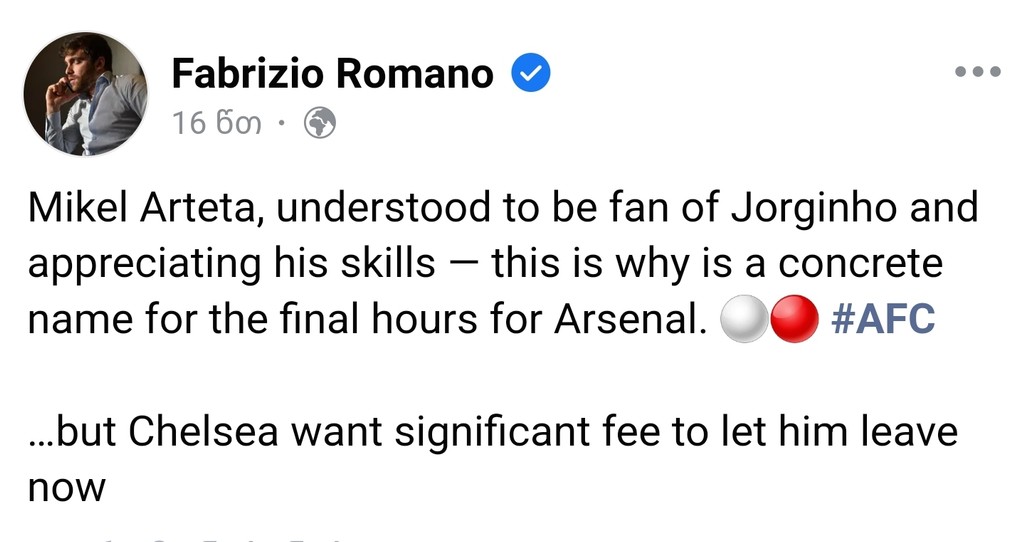Click the "16 წთ" post timestamp

(216, 123)
